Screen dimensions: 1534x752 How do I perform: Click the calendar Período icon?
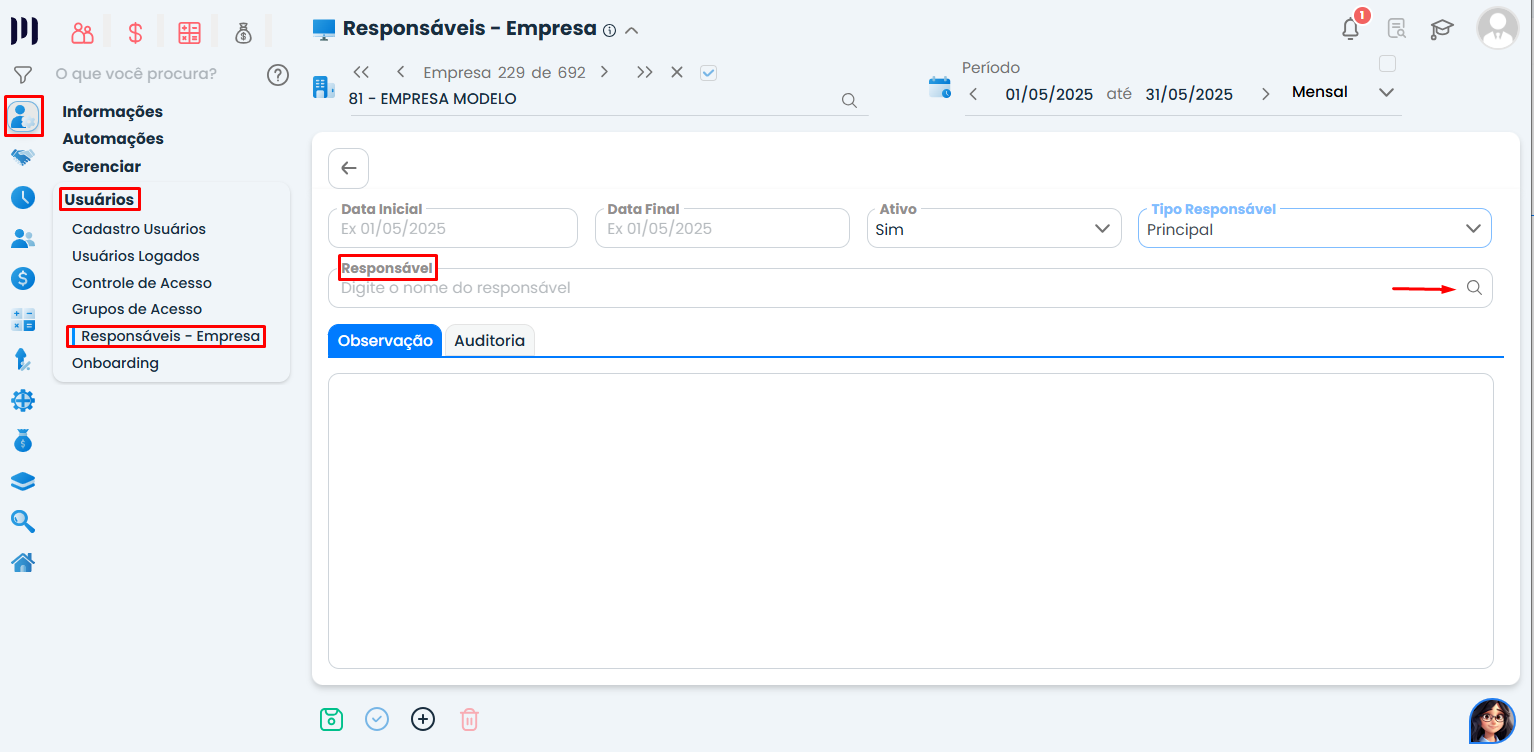(940, 87)
